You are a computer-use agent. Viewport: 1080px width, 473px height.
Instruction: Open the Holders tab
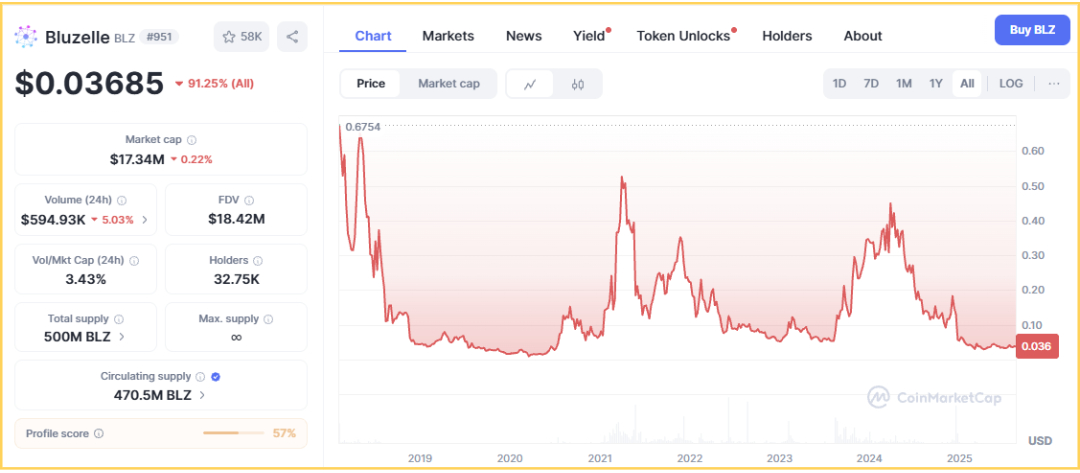[787, 36]
